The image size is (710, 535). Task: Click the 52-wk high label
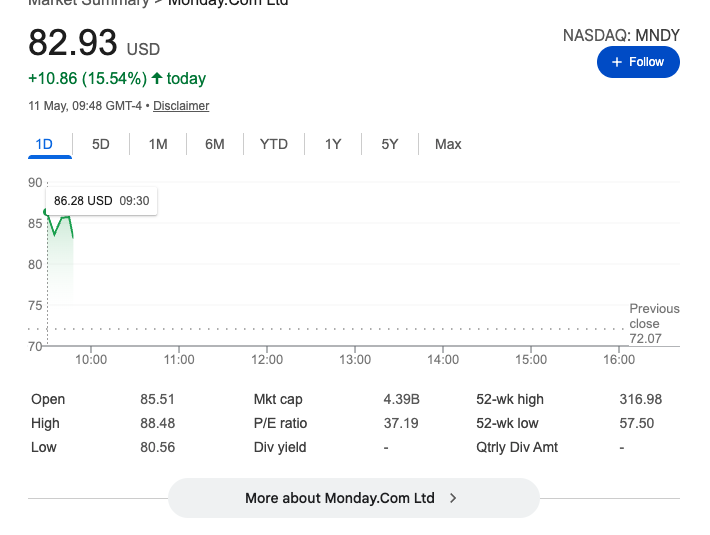pos(510,399)
